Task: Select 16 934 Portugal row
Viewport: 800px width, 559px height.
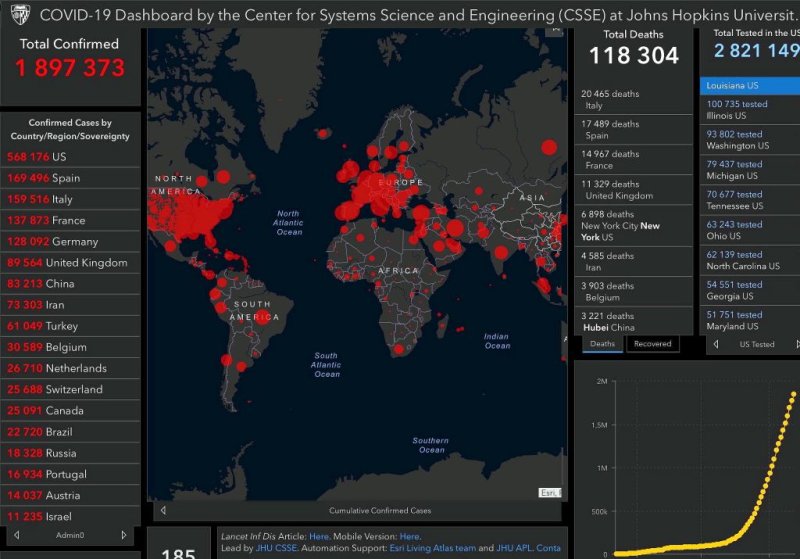Action: tap(70, 474)
